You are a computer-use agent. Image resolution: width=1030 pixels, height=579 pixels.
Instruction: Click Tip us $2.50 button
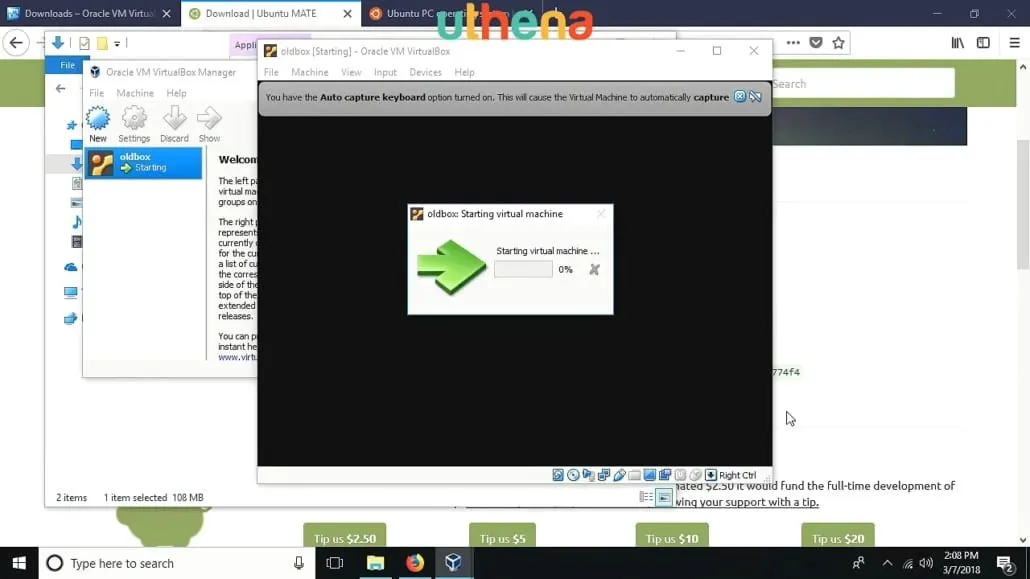click(345, 536)
